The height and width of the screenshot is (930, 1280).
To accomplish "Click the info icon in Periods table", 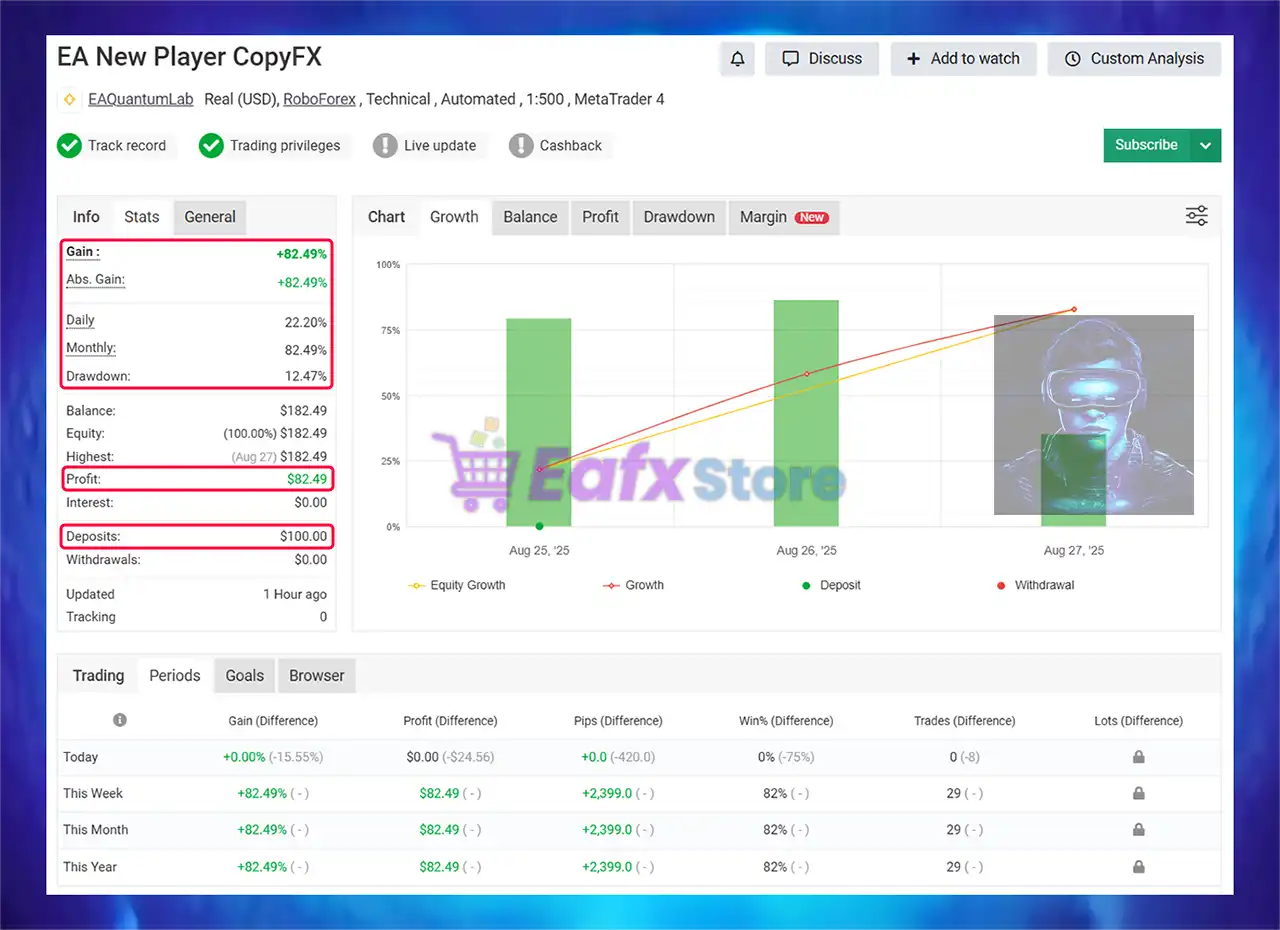I will [120, 720].
